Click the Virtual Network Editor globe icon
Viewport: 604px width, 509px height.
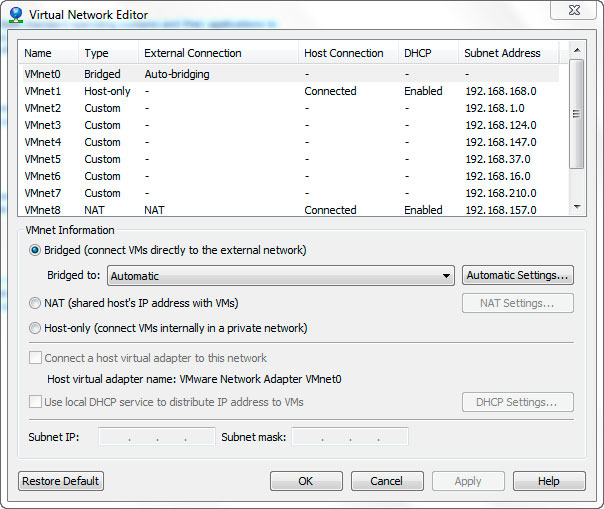click(x=16, y=15)
